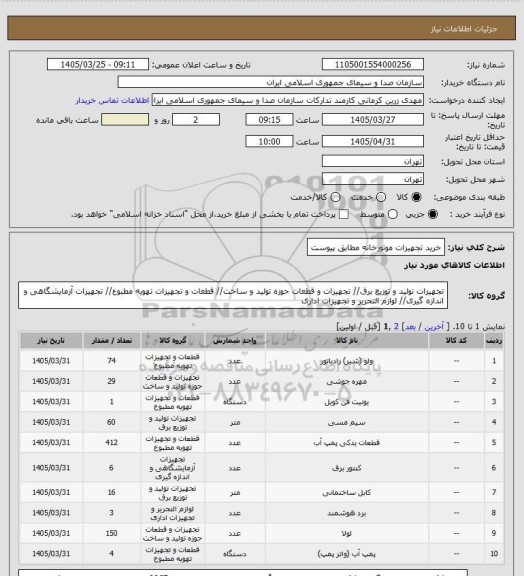The image size is (524, 576).
Task: Click the announcement date field 1405/03/25 - 09:11
Action: pyautogui.click(x=98, y=64)
